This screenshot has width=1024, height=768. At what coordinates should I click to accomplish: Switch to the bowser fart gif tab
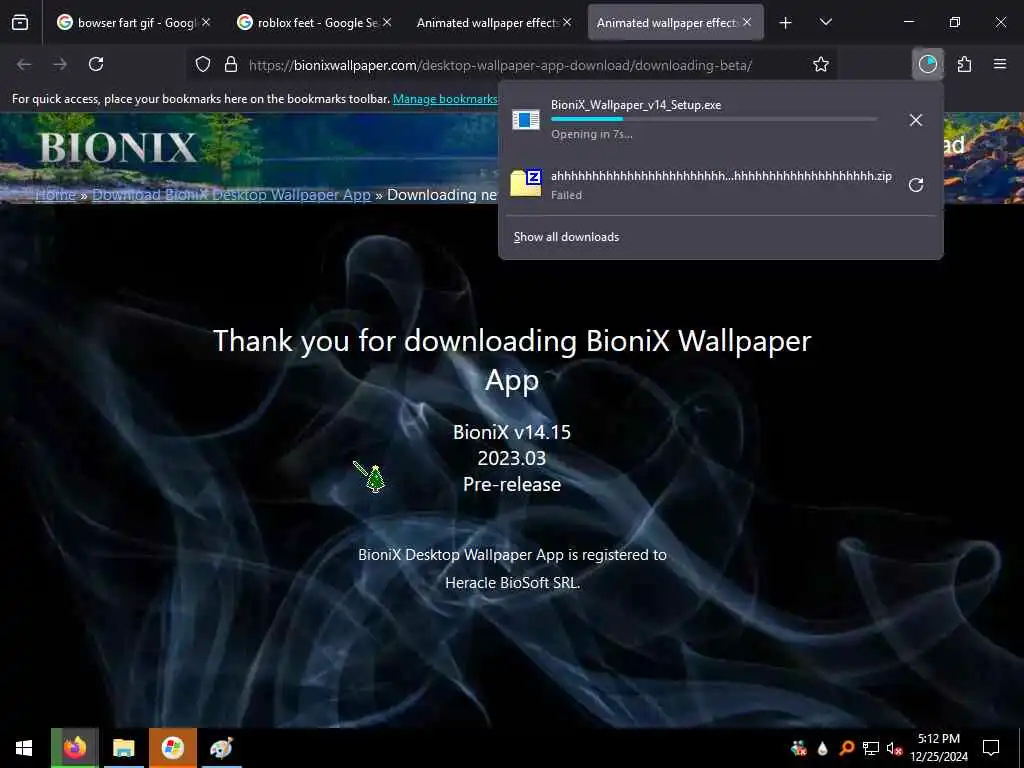(x=133, y=23)
